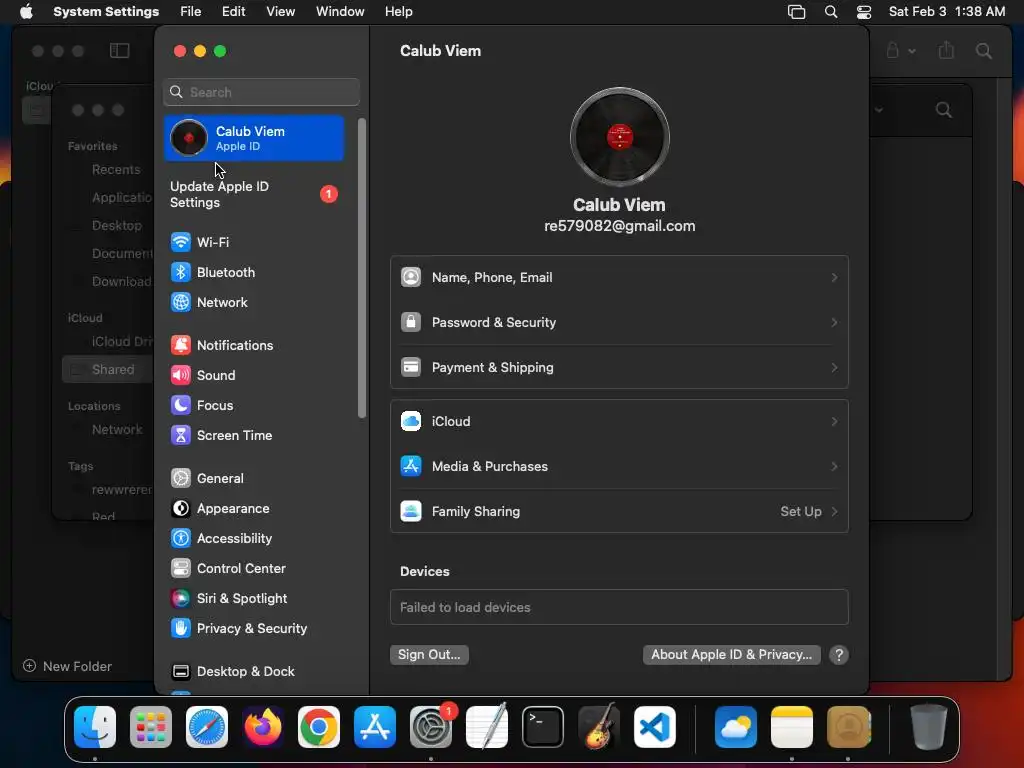Click Stage Manager icon in menu bar
The height and width of the screenshot is (768, 1024).
click(x=796, y=12)
